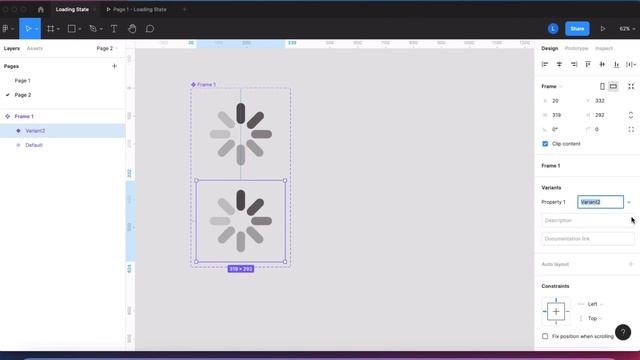Edit the X position field
The height and width of the screenshot is (360, 640).
(562, 101)
